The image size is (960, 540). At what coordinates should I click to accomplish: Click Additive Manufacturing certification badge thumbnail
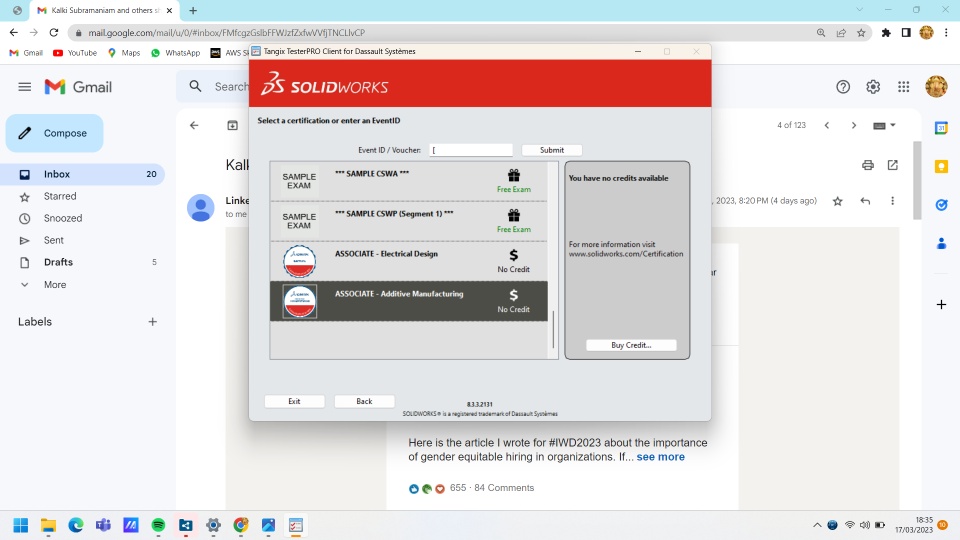coord(299,301)
